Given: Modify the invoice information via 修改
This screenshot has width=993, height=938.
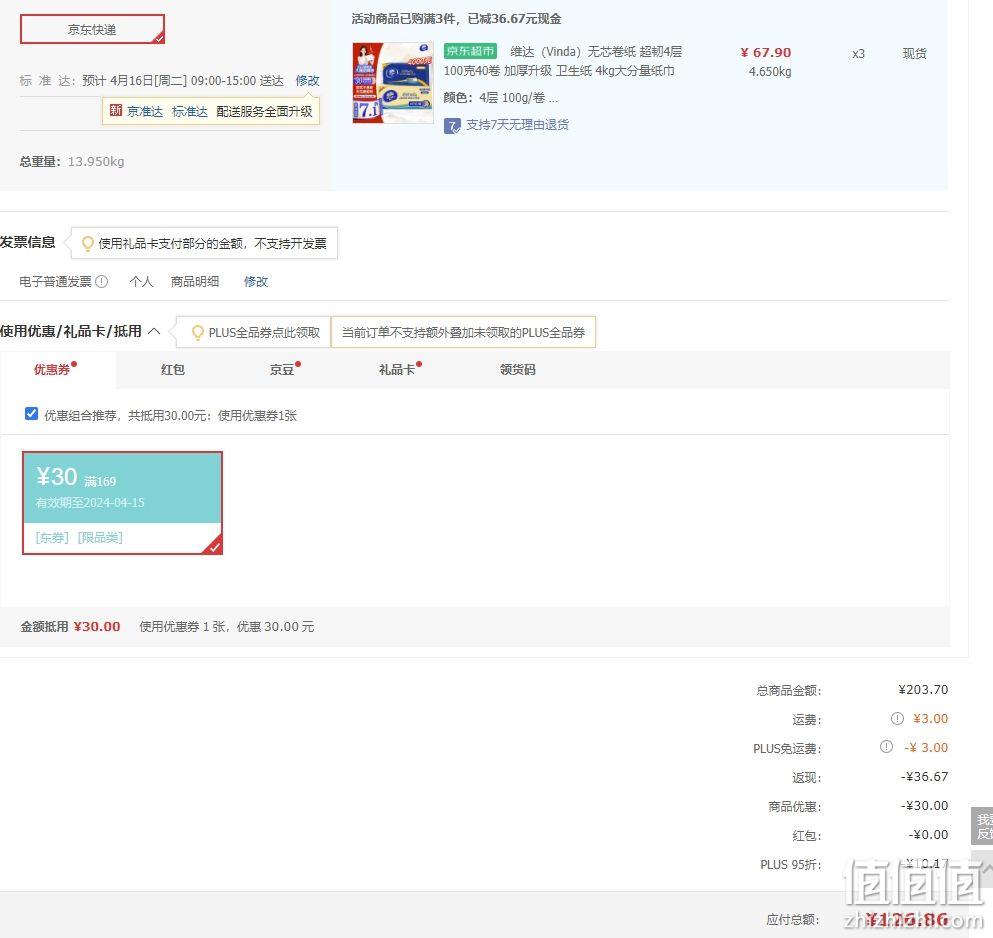Looking at the screenshot, I should click(x=256, y=281).
